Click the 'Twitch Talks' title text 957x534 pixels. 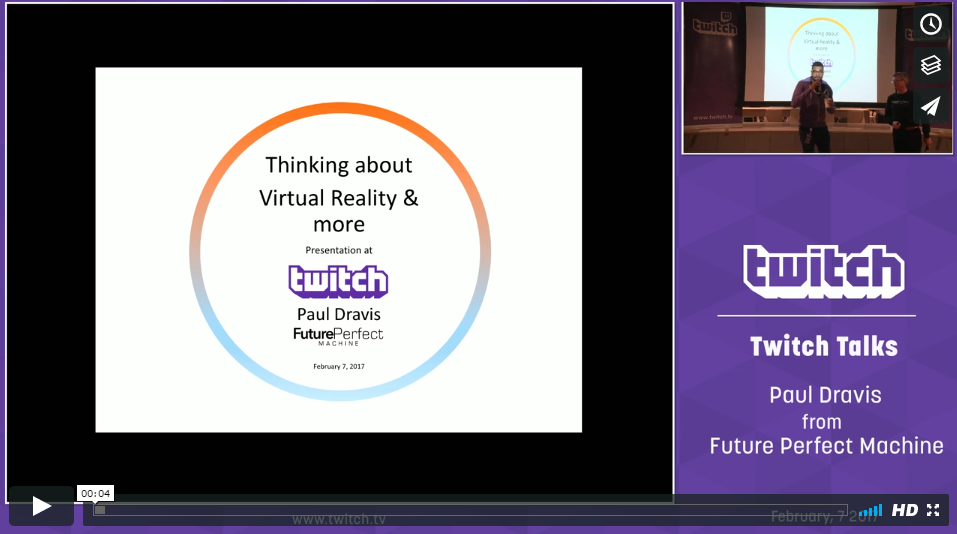[824, 347]
